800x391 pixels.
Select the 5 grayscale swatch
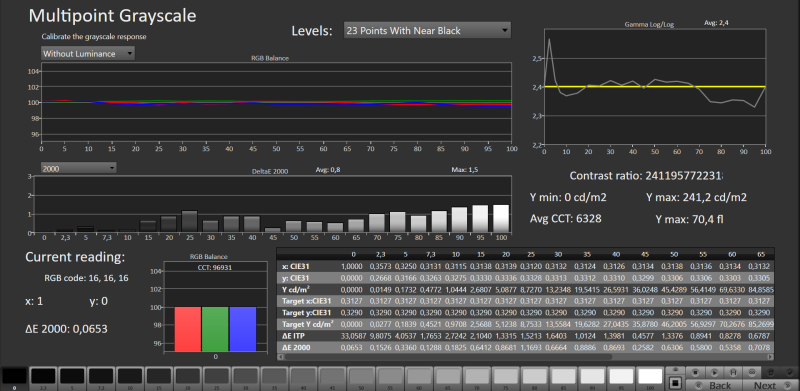(72, 377)
